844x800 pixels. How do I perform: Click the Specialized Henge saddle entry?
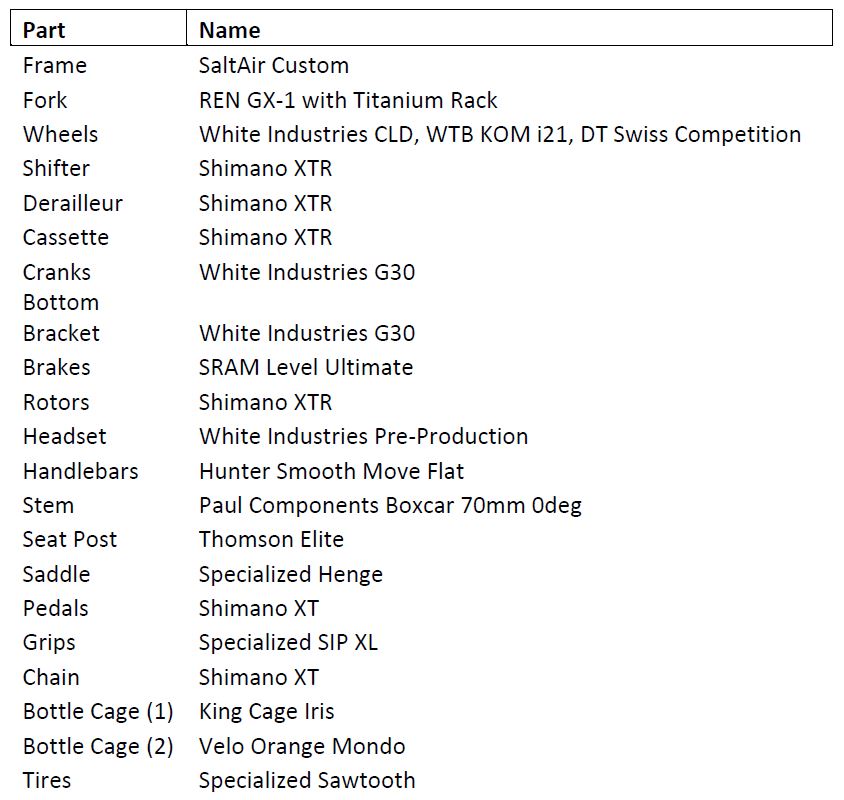tap(291, 574)
